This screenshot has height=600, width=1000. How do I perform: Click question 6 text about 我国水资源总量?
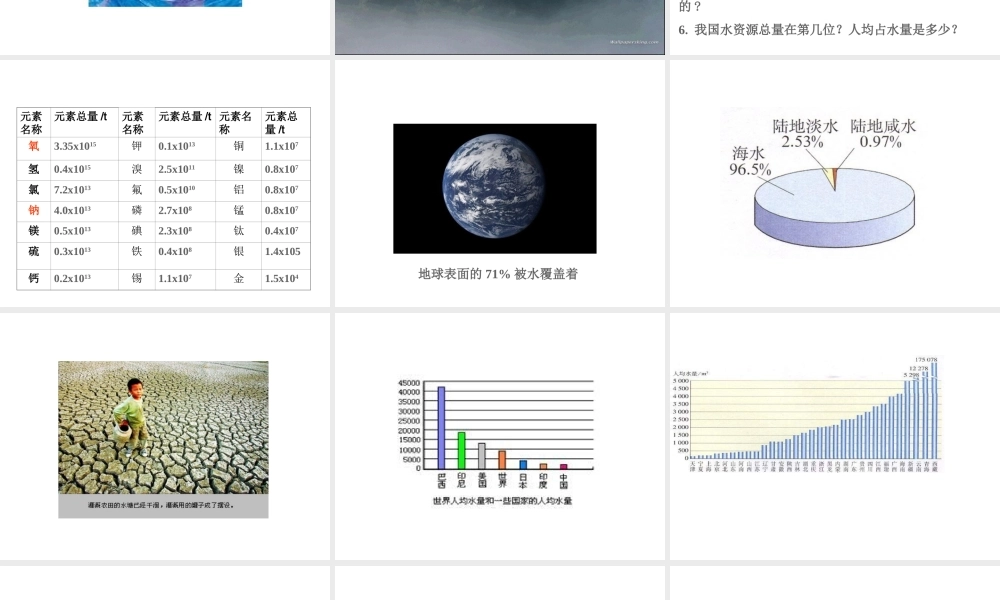point(818,29)
